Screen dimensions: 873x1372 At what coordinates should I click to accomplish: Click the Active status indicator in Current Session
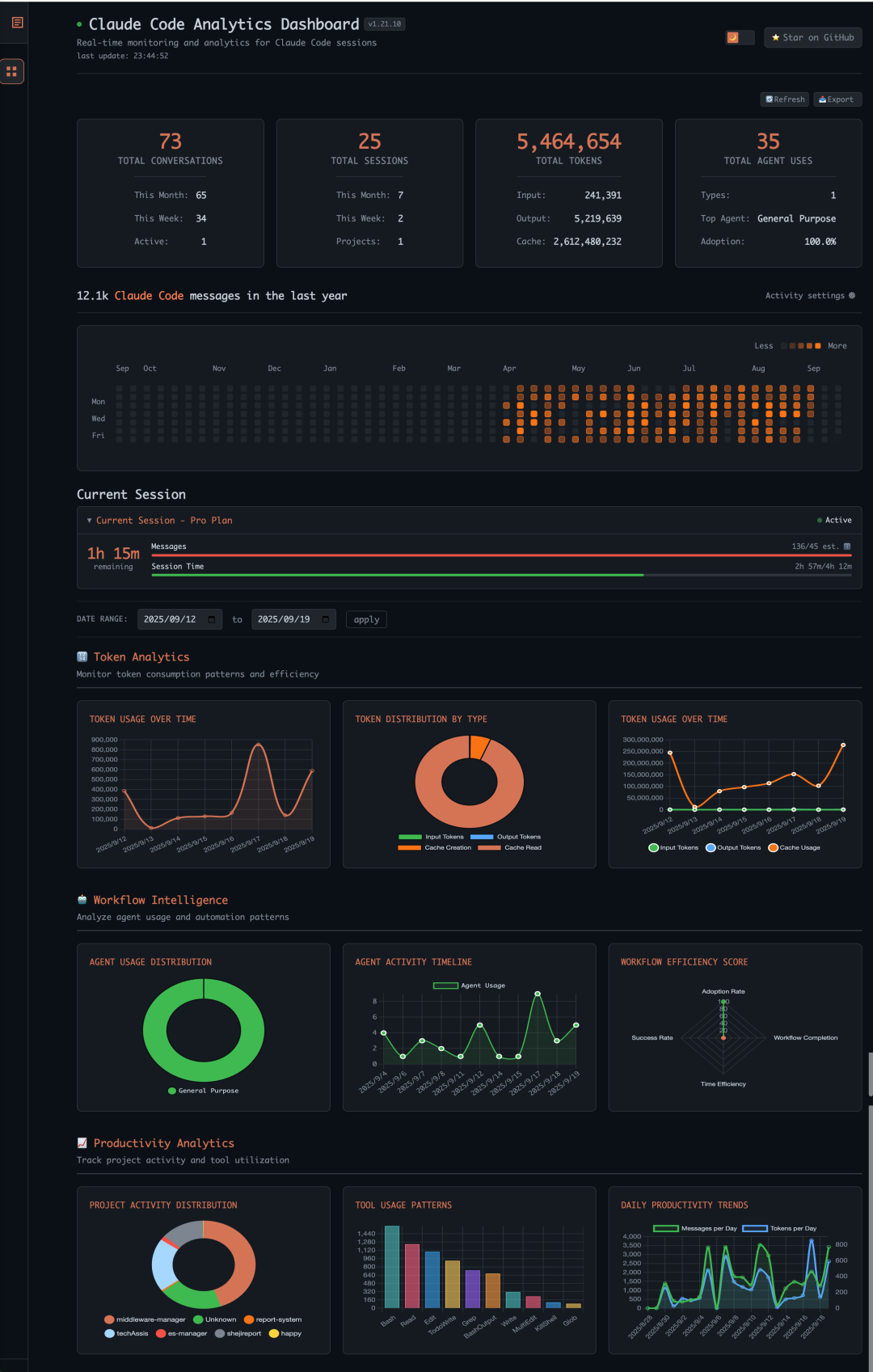[834, 521]
